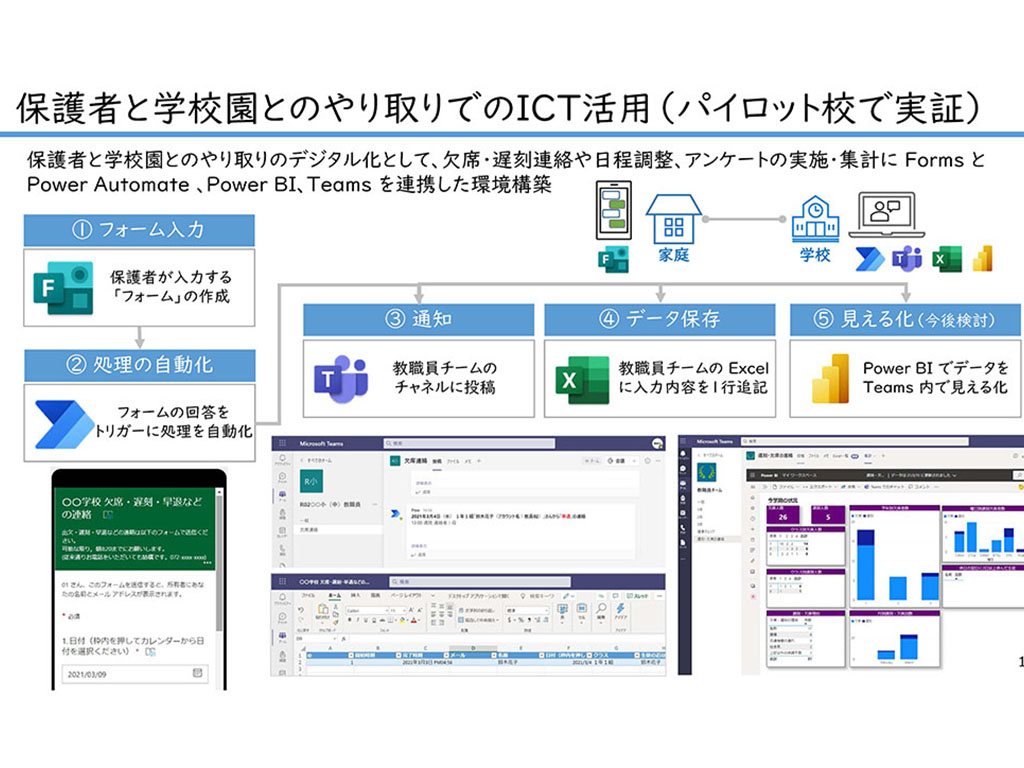Click Power Automate Flow avatar on channel post
1024x768 pixels.
pos(395,513)
